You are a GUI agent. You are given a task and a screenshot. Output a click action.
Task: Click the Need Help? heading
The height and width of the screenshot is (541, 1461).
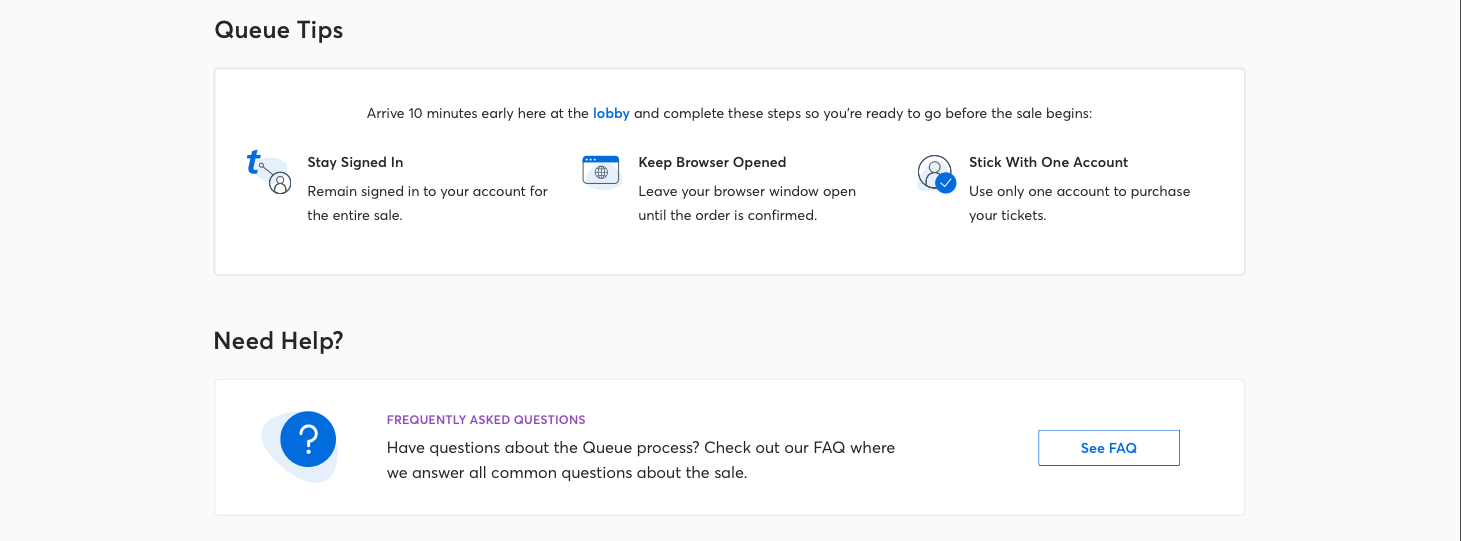point(279,341)
